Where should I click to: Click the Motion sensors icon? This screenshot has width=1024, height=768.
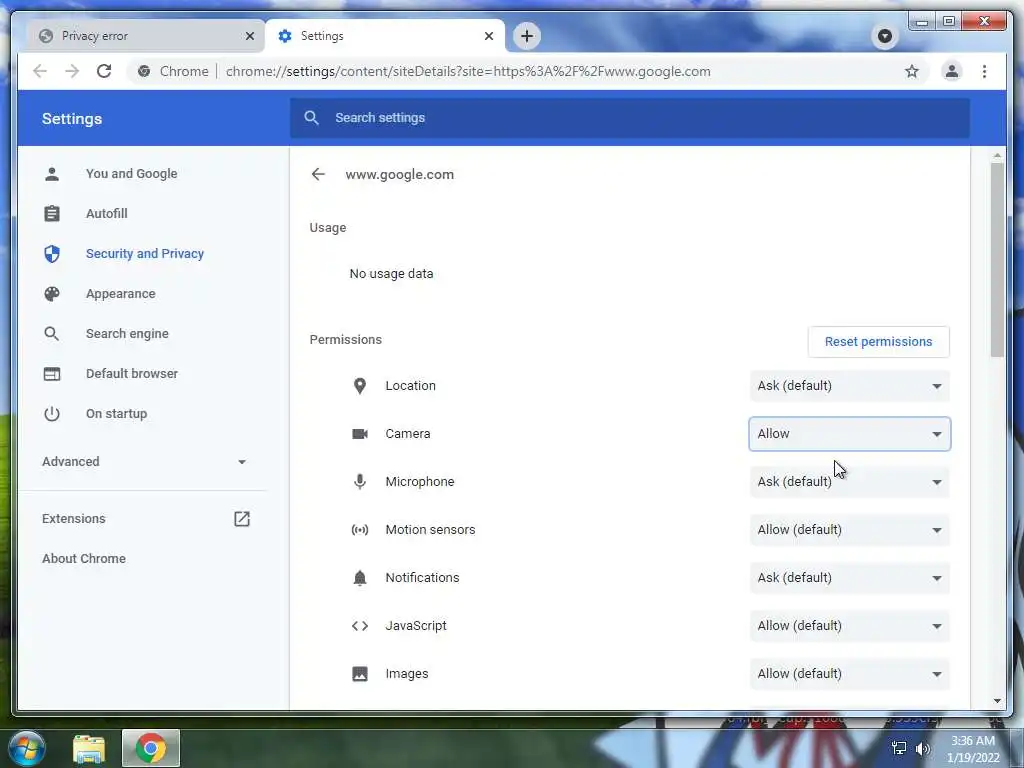[360, 530]
